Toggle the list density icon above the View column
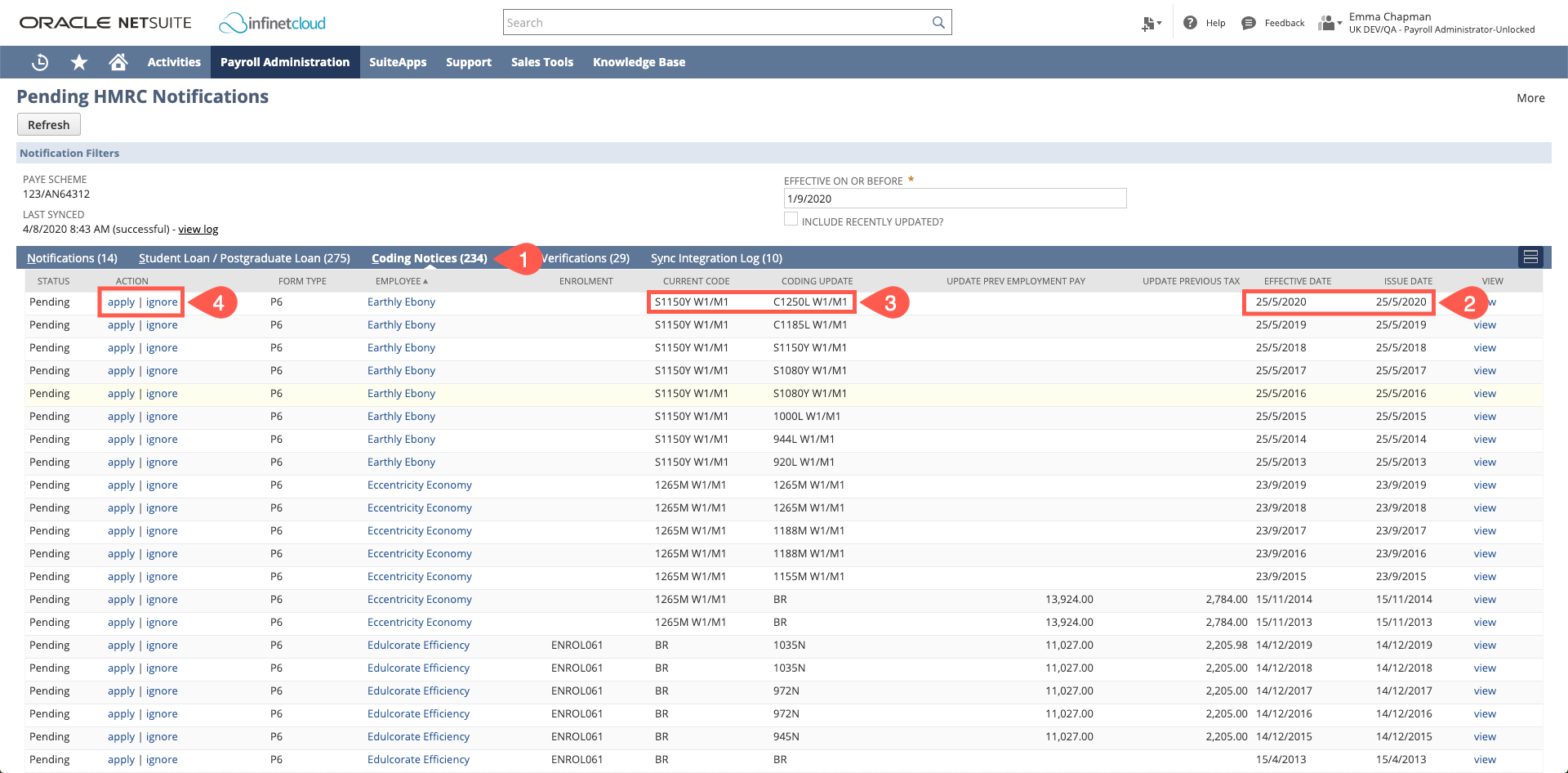 click(1530, 257)
